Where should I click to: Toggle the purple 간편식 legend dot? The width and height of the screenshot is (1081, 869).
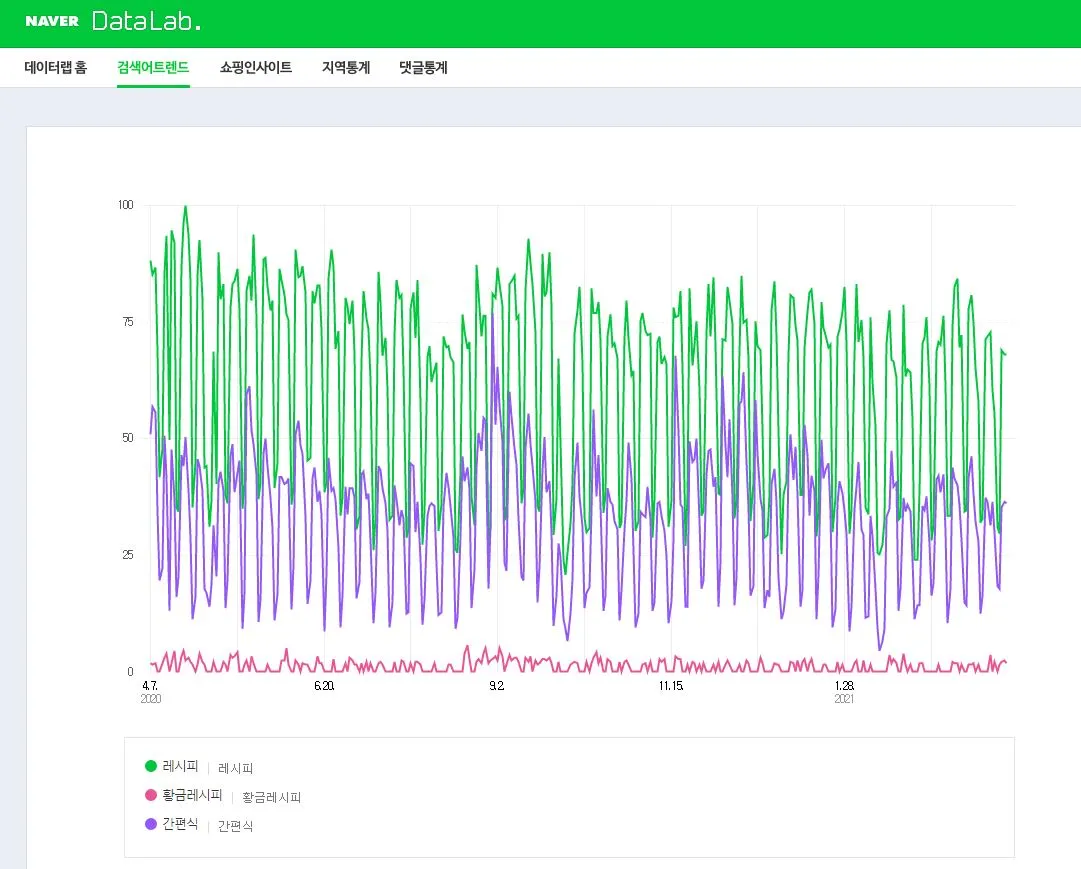(x=151, y=824)
